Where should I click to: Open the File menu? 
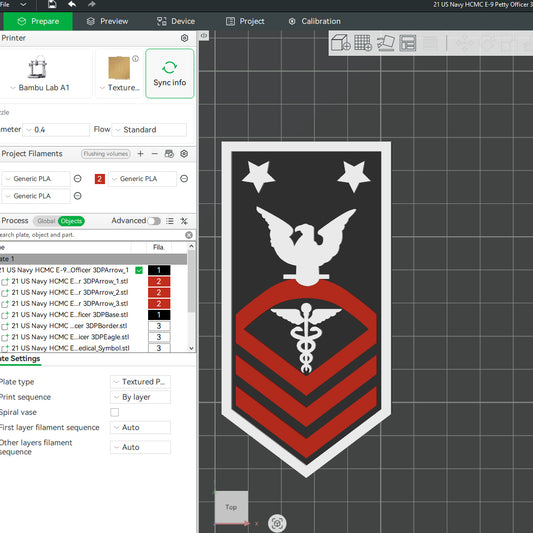5,4
